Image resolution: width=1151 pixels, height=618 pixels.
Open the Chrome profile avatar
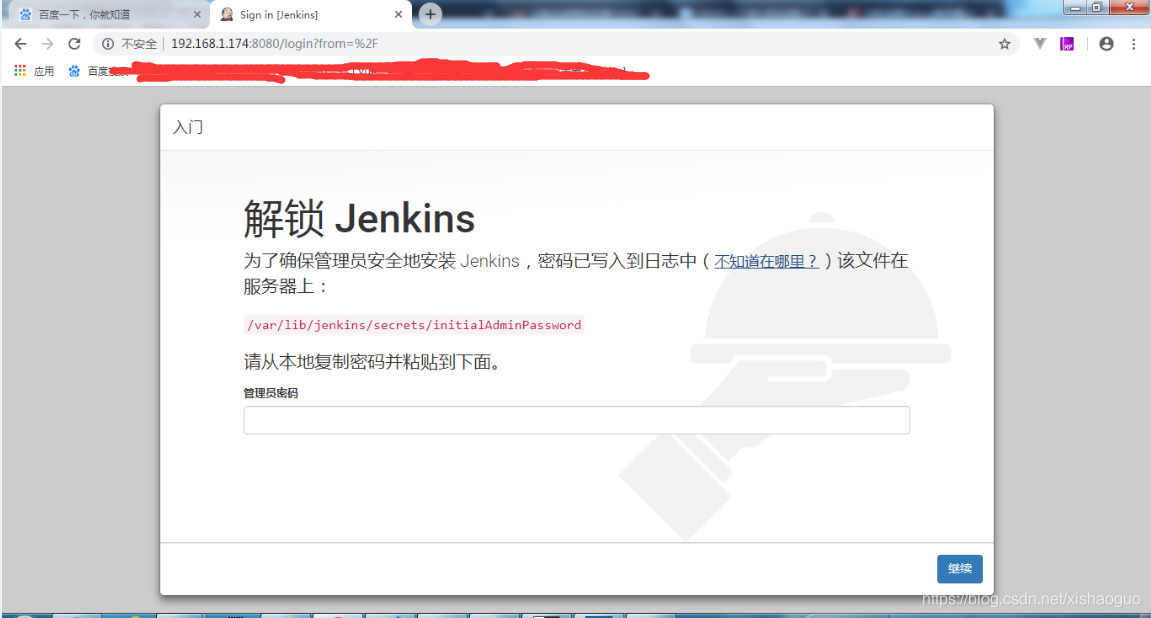click(x=1106, y=44)
